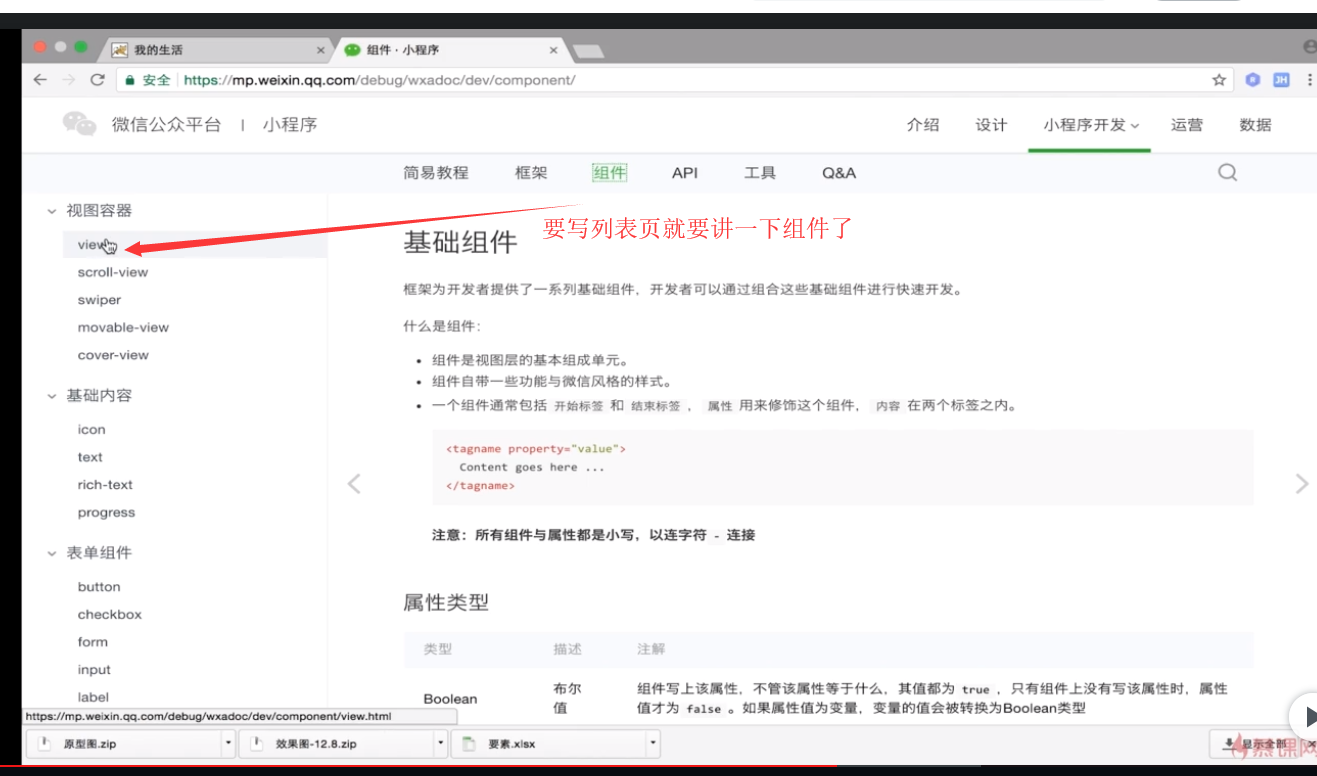
Task: Open the input component link
Action: (x=94, y=670)
